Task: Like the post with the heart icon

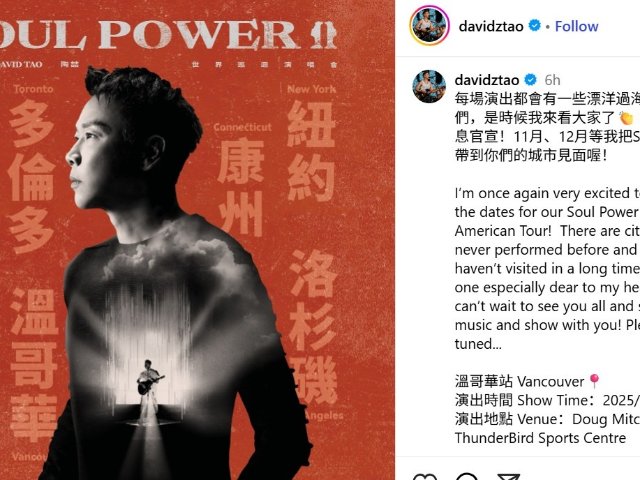Action: click(x=424, y=477)
